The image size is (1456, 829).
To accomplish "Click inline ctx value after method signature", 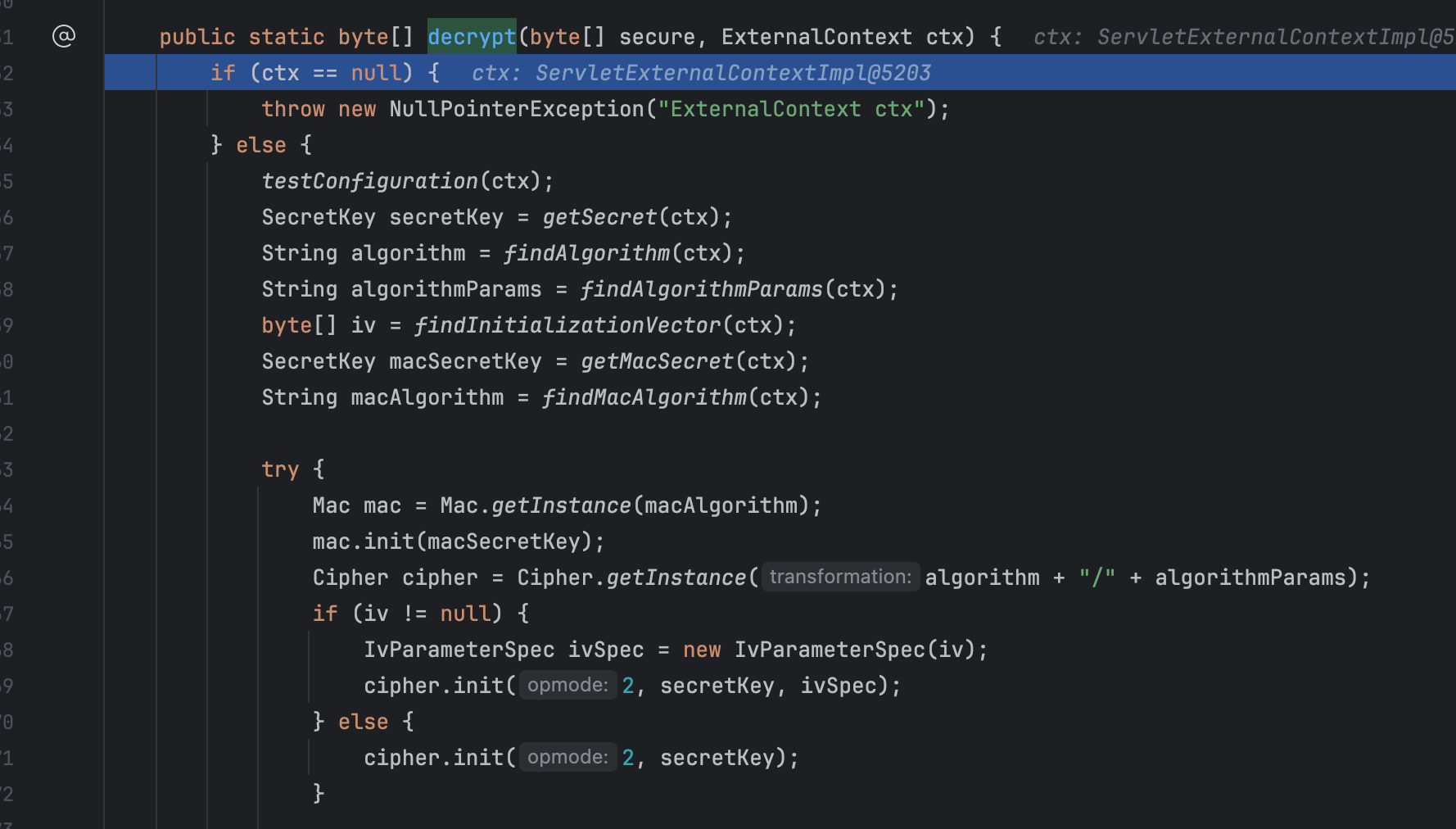I will [x=1243, y=37].
